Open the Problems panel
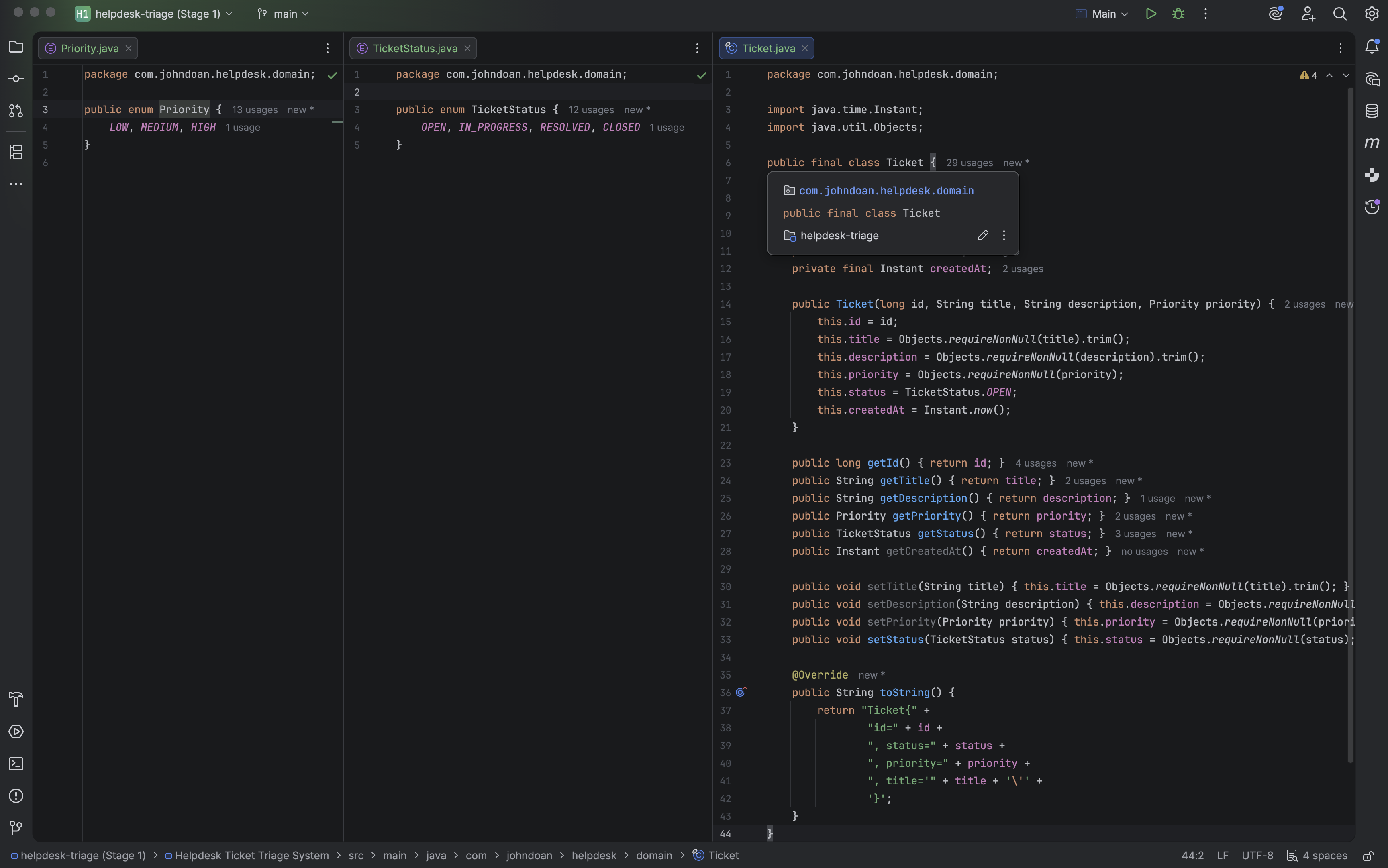The width and height of the screenshot is (1388, 868). pos(16,796)
